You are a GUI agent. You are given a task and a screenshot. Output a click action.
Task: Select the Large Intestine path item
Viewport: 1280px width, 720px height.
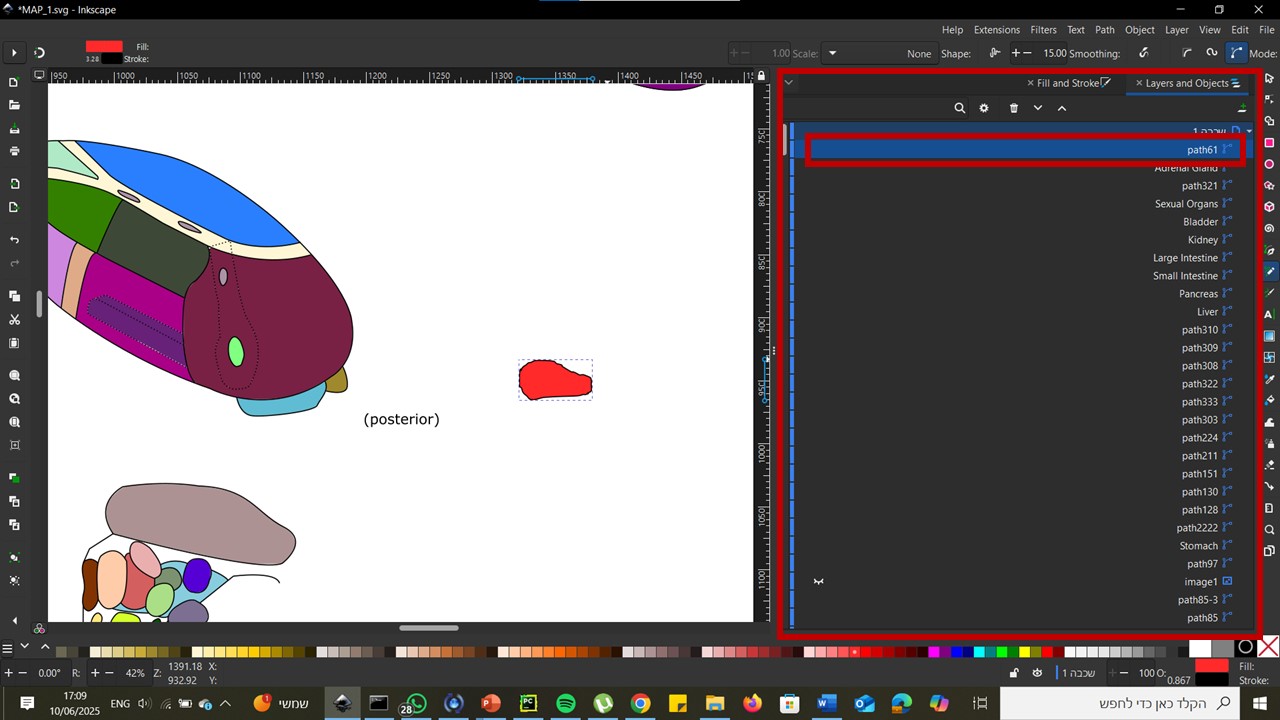(x=1185, y=258)
